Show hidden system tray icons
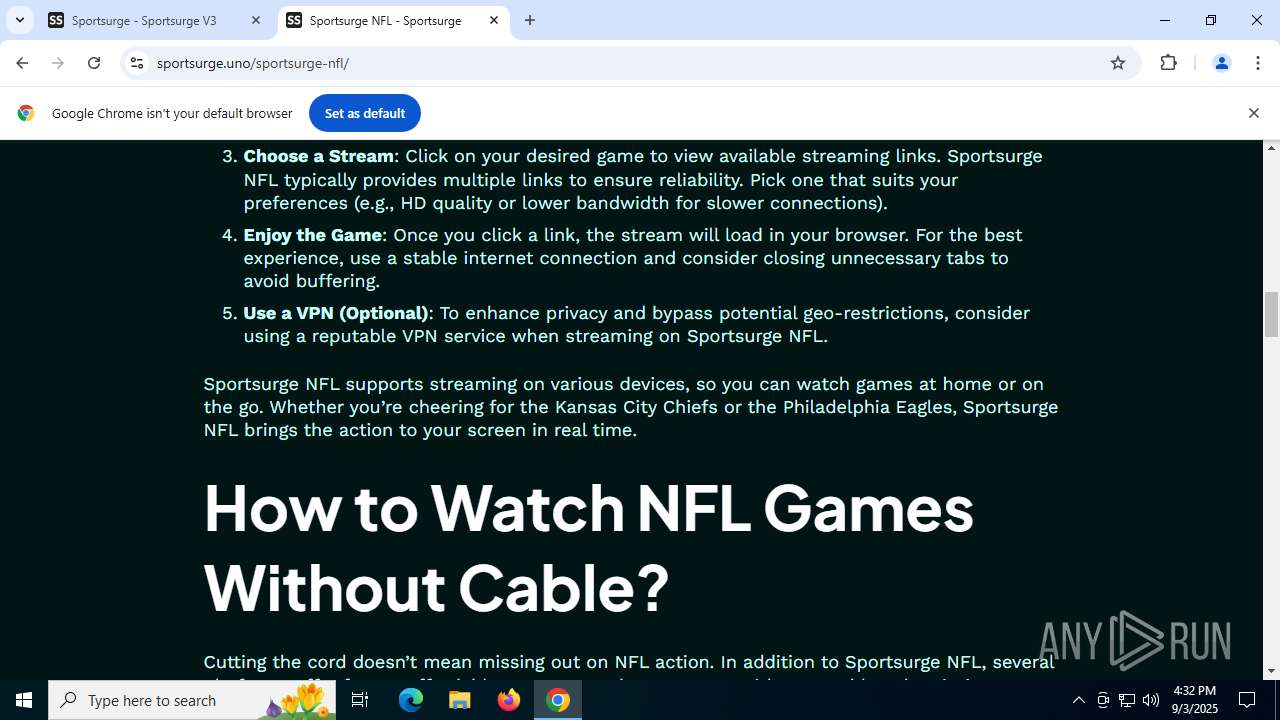This screenshot has width=1280, height=720. (1078, 700)
